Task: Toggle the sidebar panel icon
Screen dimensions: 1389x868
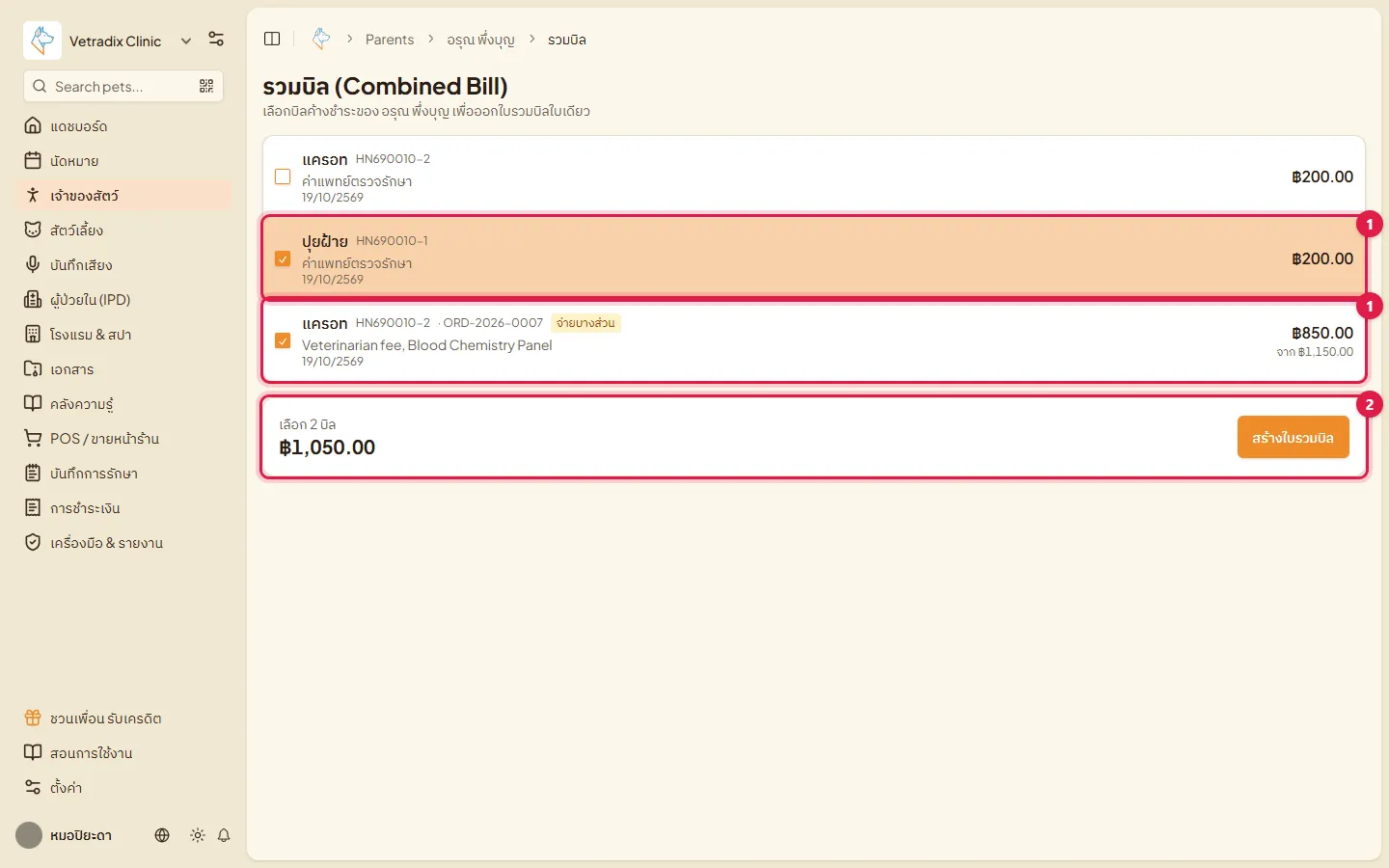Action: (272, 39)
